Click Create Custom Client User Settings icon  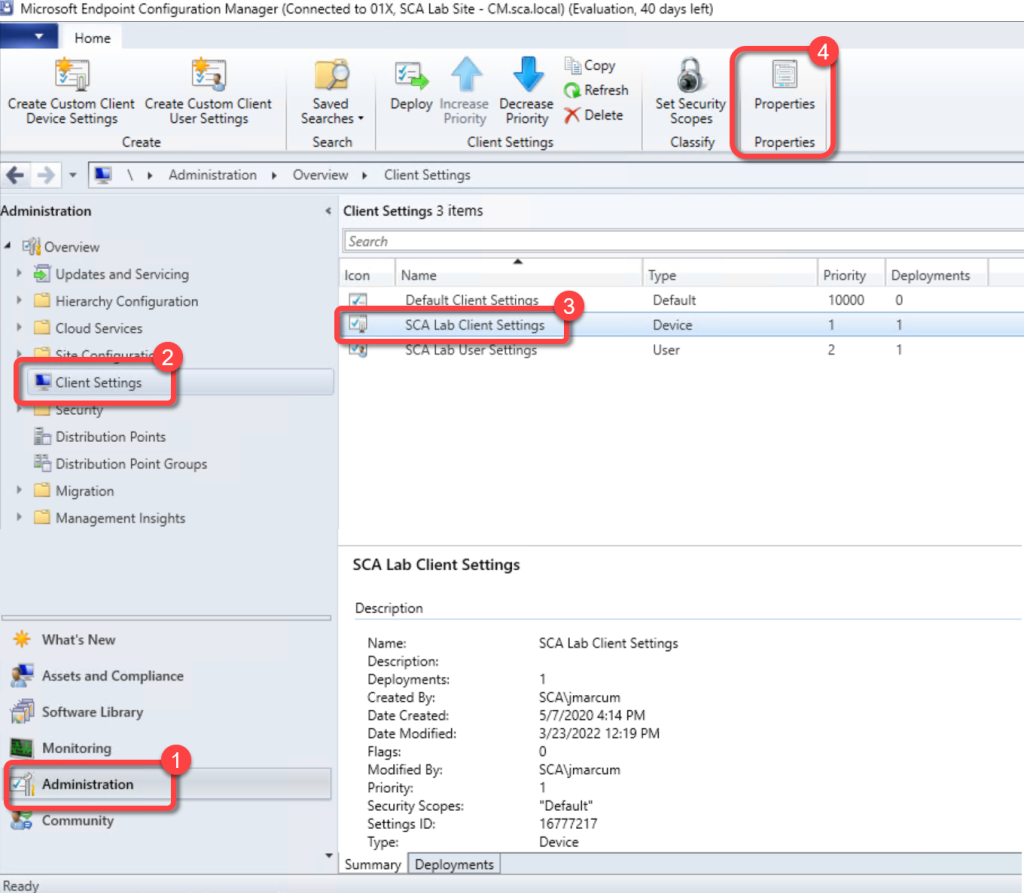pyautogui.click(x=208, y=76)
